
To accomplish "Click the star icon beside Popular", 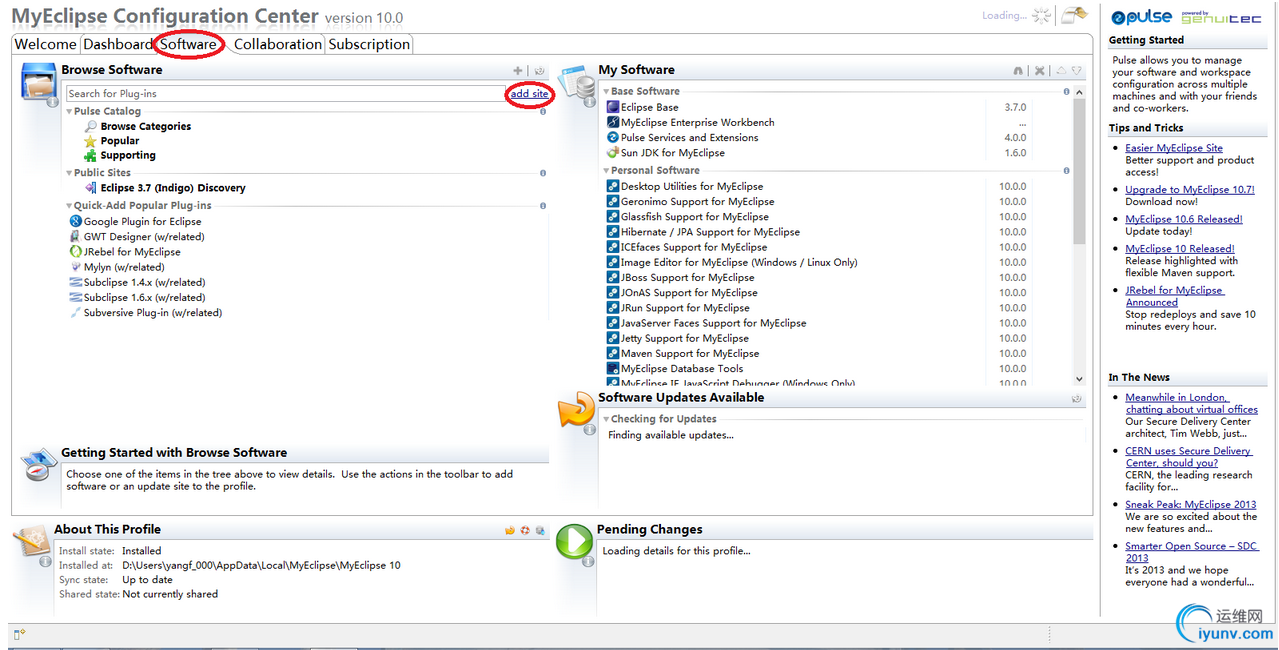I will coord(91,141).
